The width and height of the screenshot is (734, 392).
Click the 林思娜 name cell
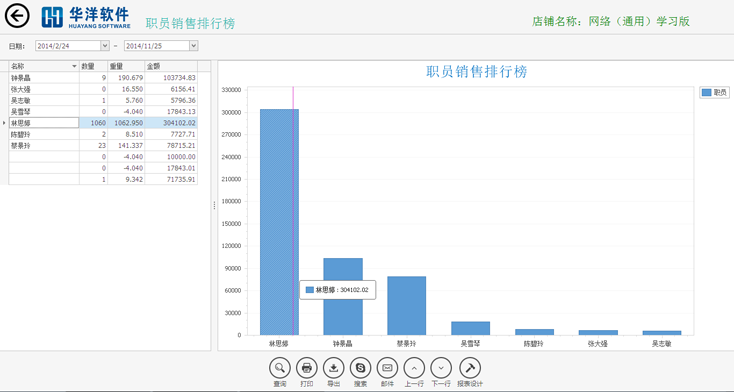pos(44,123)
